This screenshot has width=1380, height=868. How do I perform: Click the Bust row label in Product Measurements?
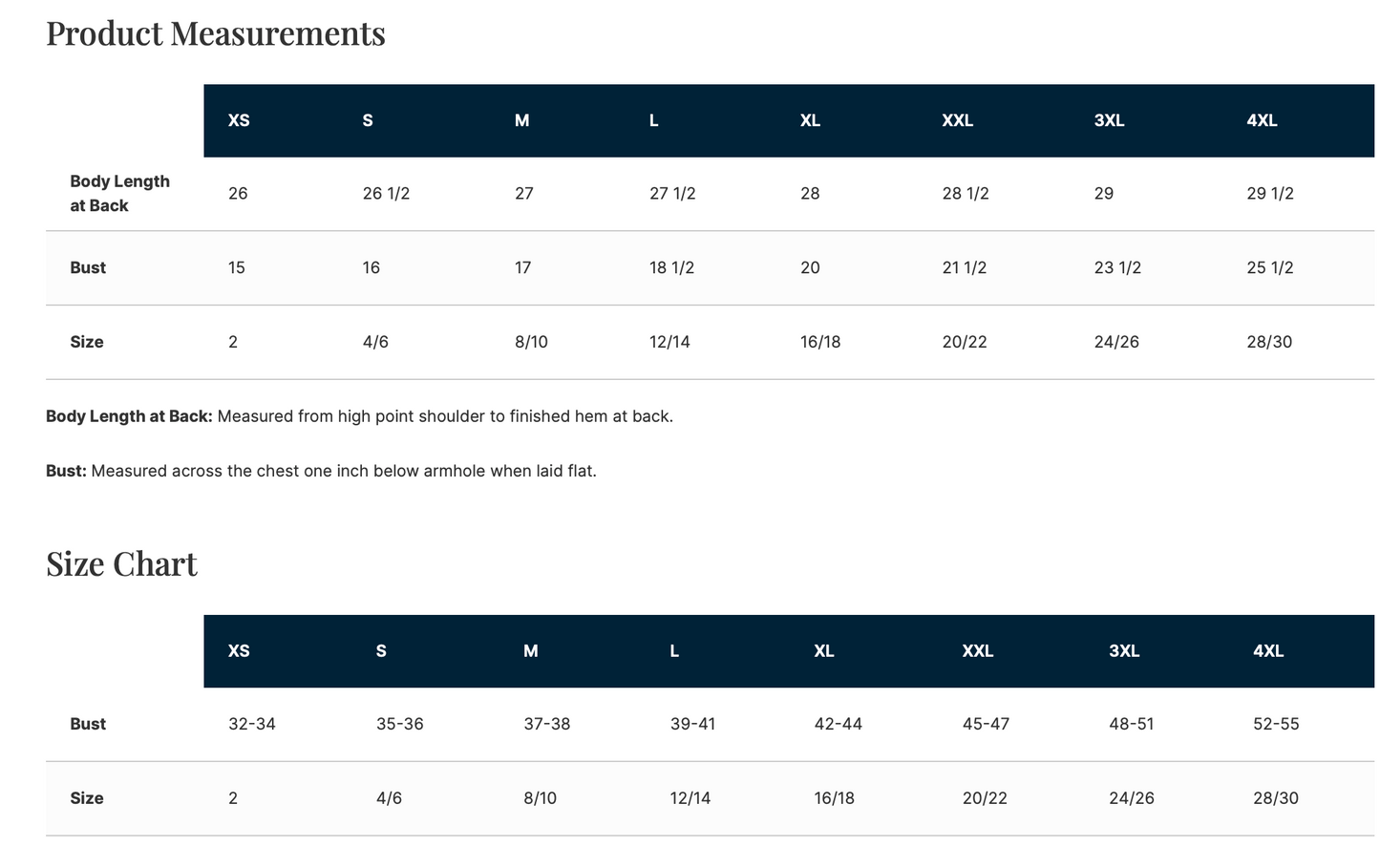click(x=88, y=268)
